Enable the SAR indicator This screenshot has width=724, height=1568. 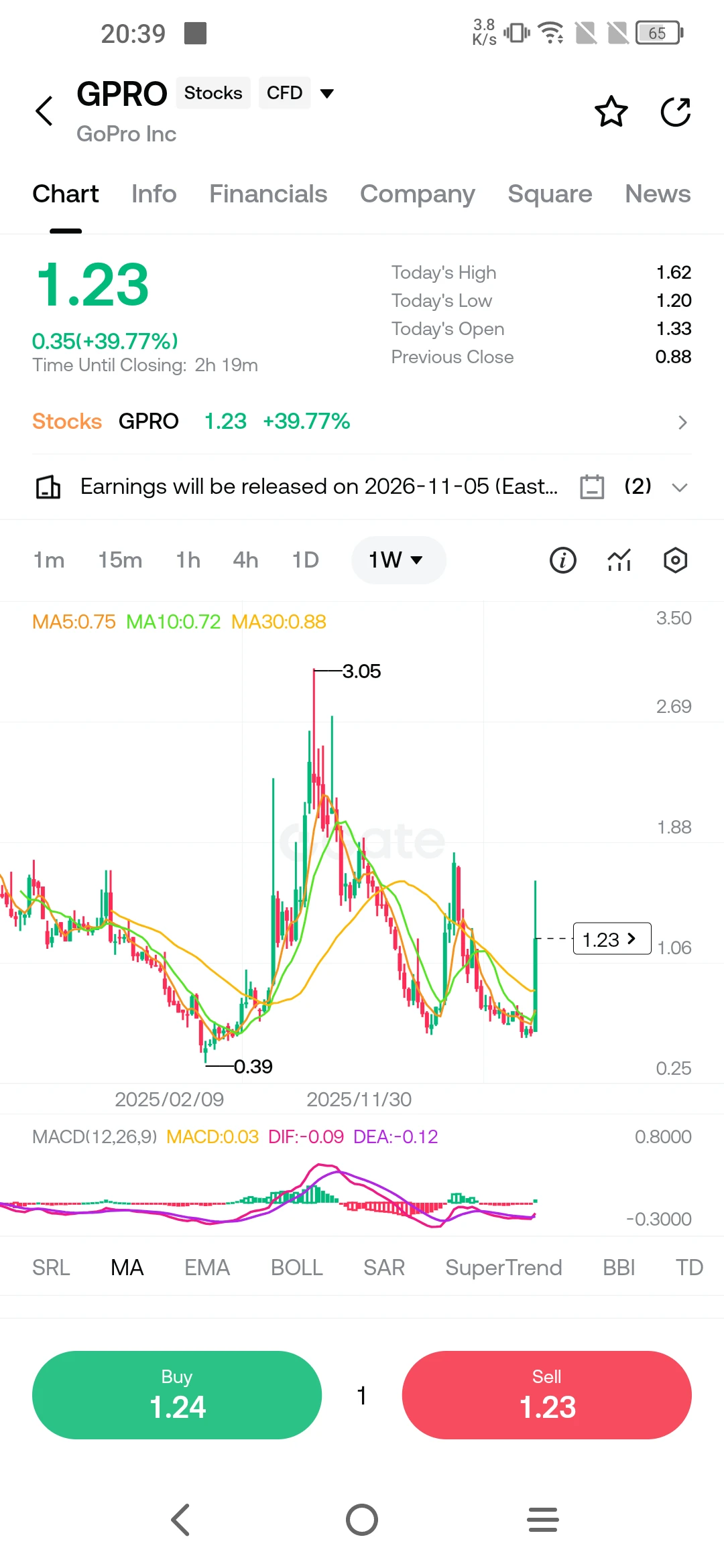point(384,1268)
